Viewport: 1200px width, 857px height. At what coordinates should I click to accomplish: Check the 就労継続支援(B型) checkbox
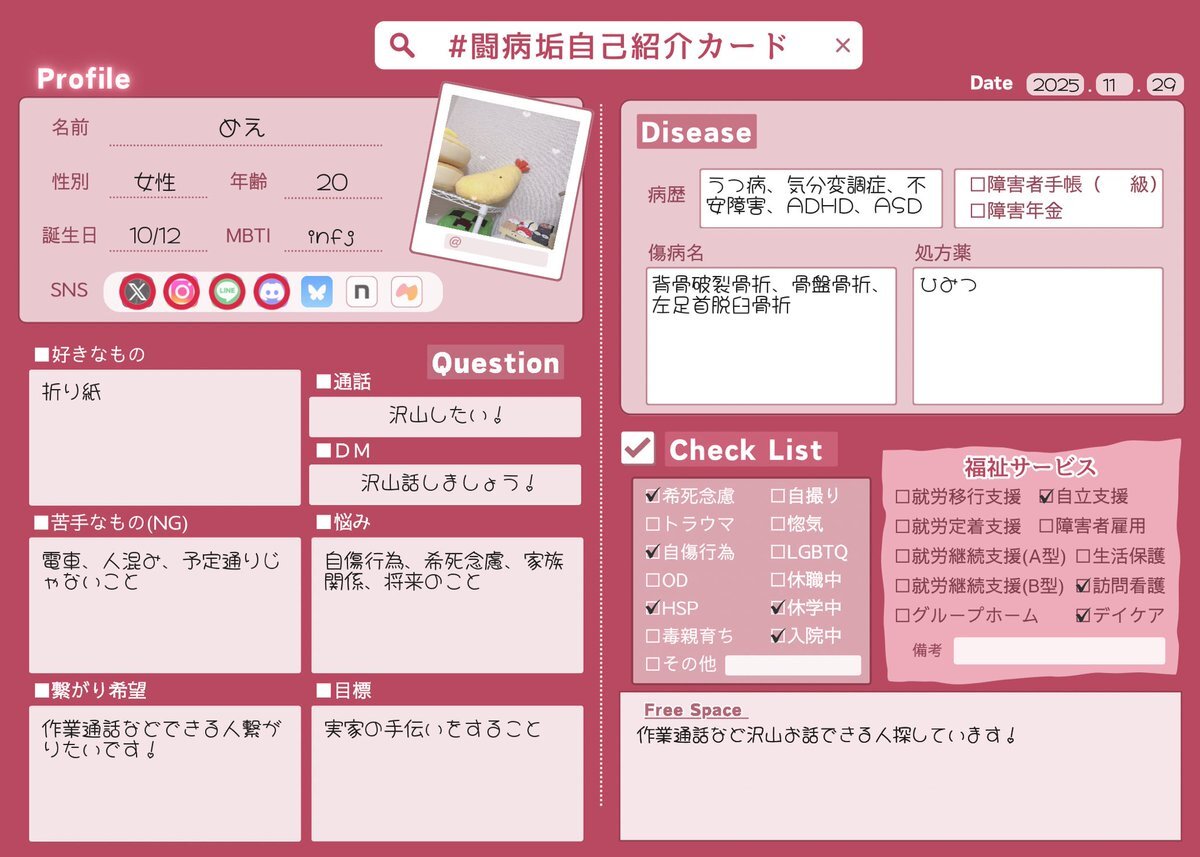click(x=902, y=586)
